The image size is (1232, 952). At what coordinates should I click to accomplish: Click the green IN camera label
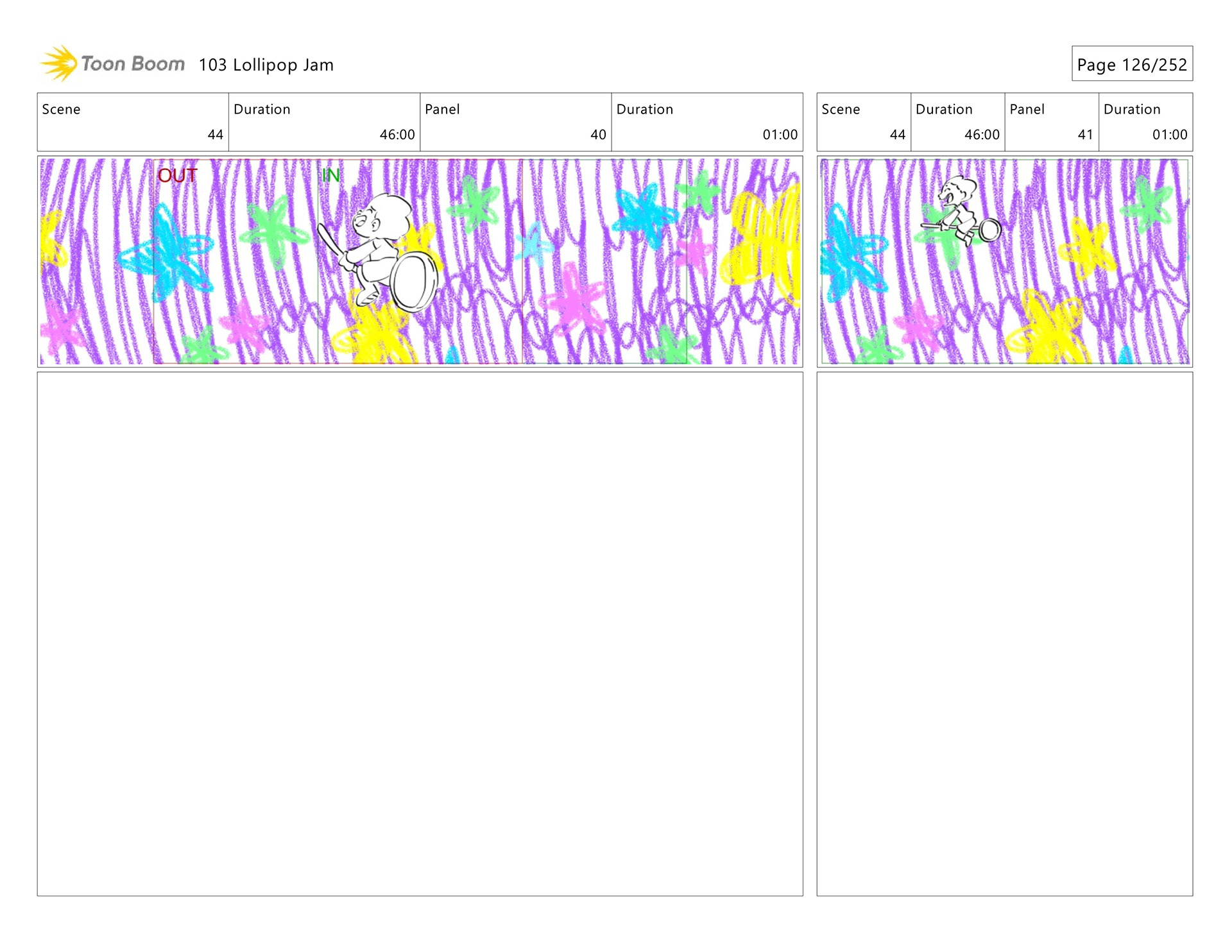(330, 176)
